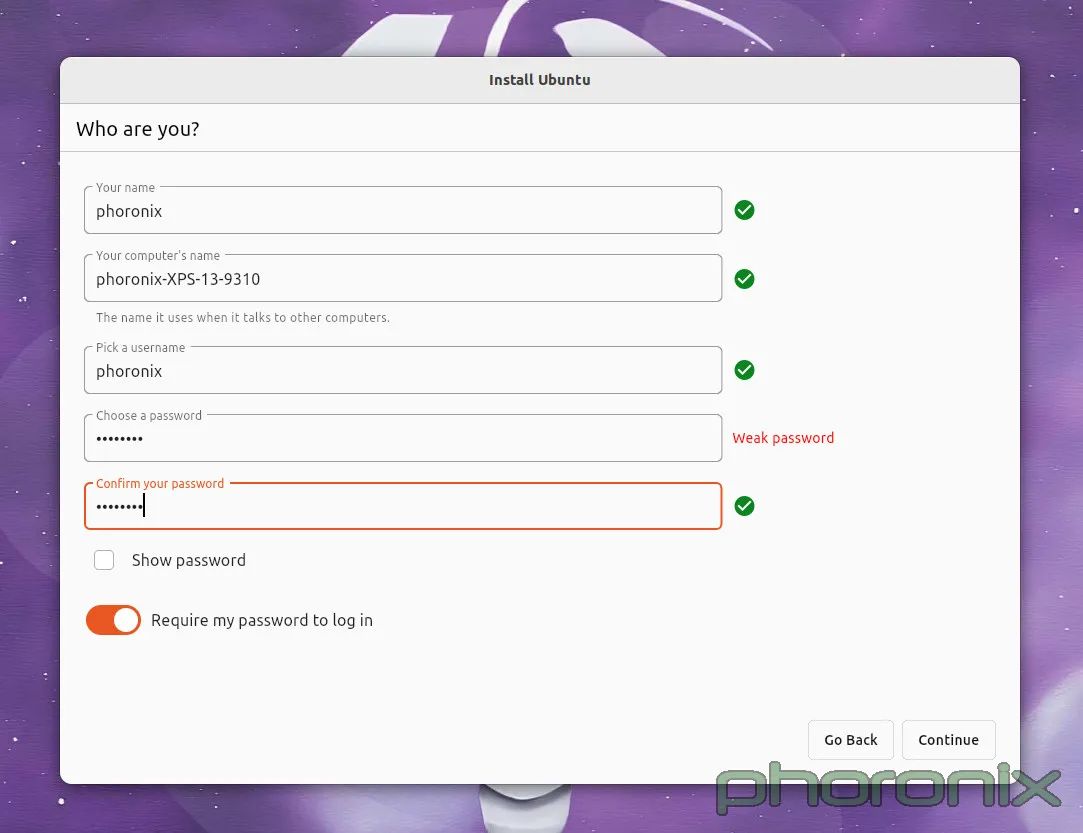The width and height of the screenshot is (1083, 833).
Task: Click the Weak password warning text
Action: click(783, 438)
